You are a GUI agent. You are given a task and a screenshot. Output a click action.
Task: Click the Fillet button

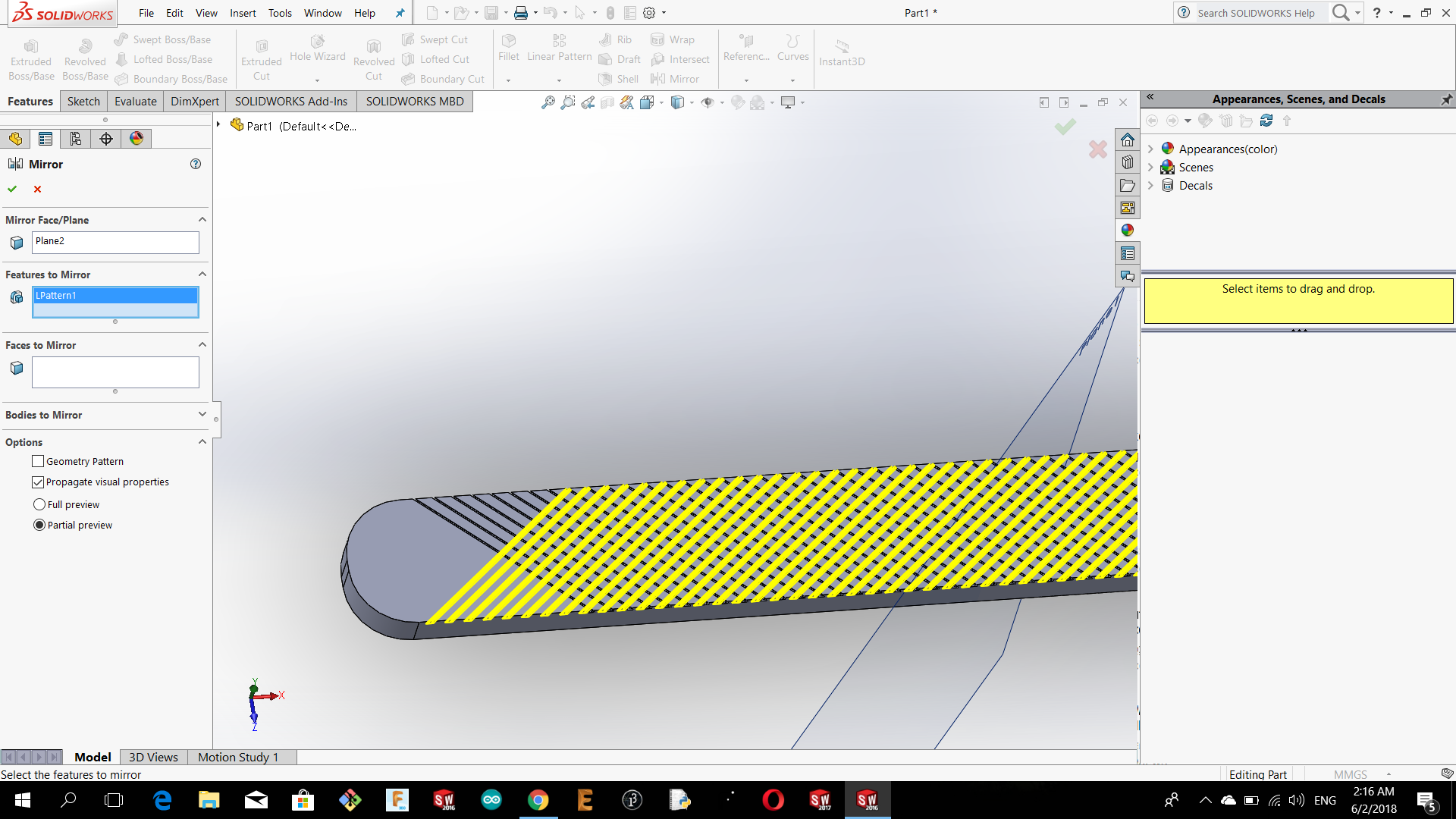(509, 49)
